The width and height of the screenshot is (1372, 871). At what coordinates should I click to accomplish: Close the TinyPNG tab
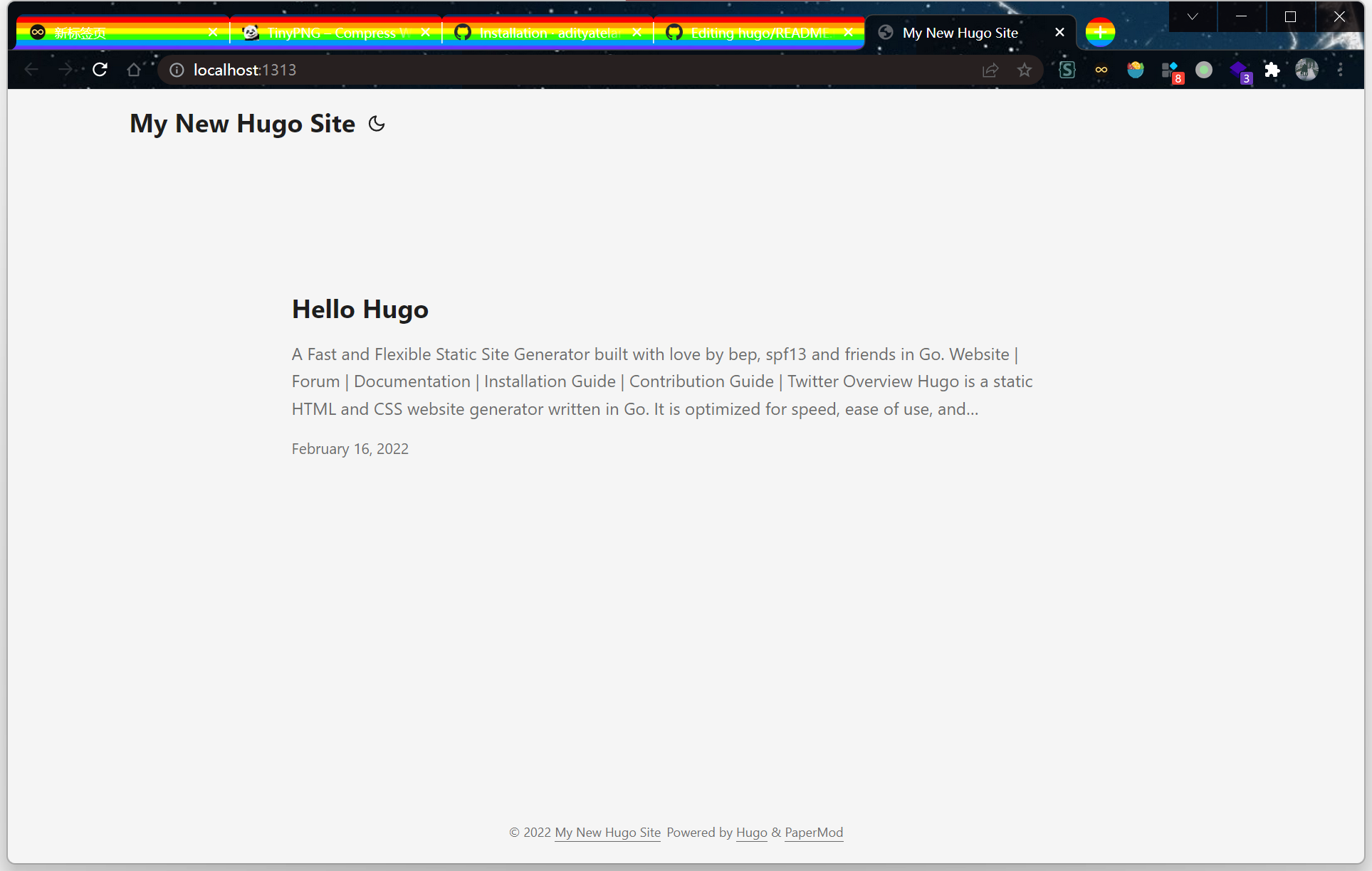pyautogui.click(x=425, y=33)
